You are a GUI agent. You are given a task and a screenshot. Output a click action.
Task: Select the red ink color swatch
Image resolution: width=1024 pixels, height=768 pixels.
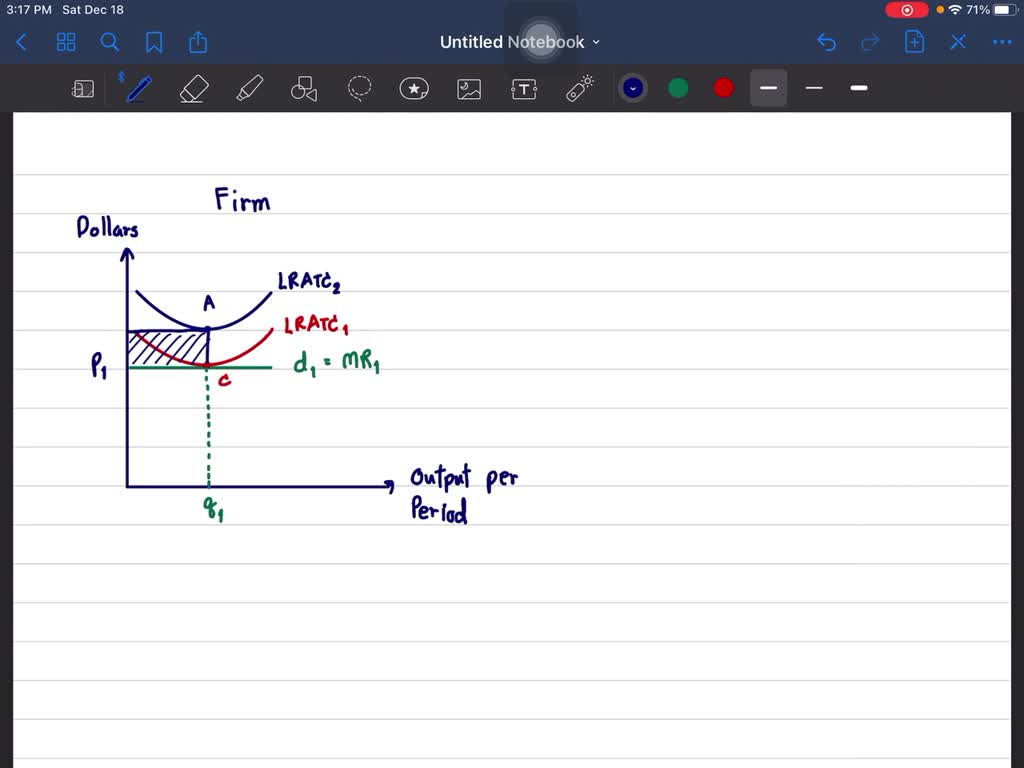click(722, 88)
